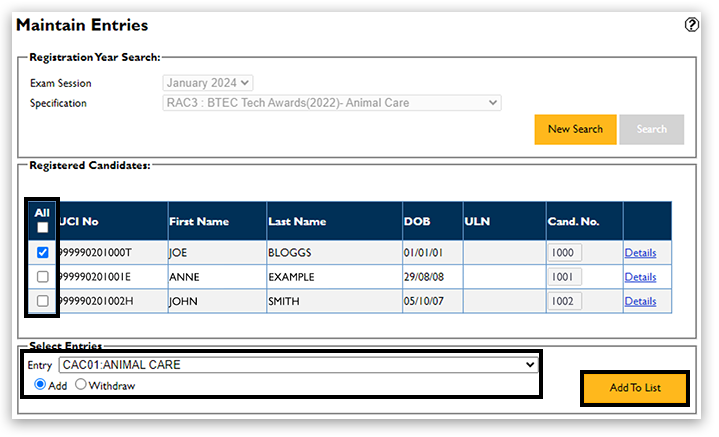Tick the All candidates checkbox
Screen dimensions: 719x437
[x=42, y=228]
